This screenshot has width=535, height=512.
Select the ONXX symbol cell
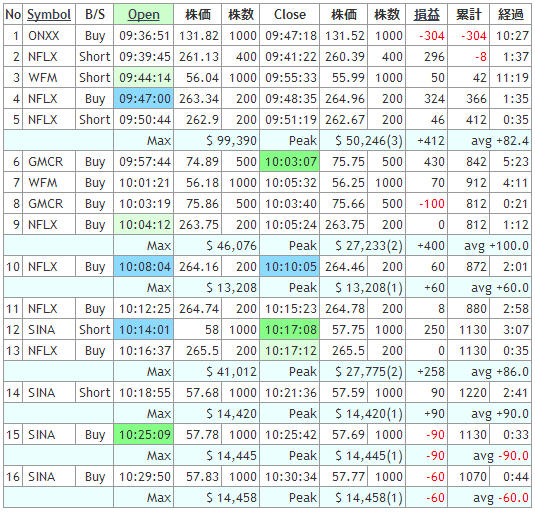49,35
